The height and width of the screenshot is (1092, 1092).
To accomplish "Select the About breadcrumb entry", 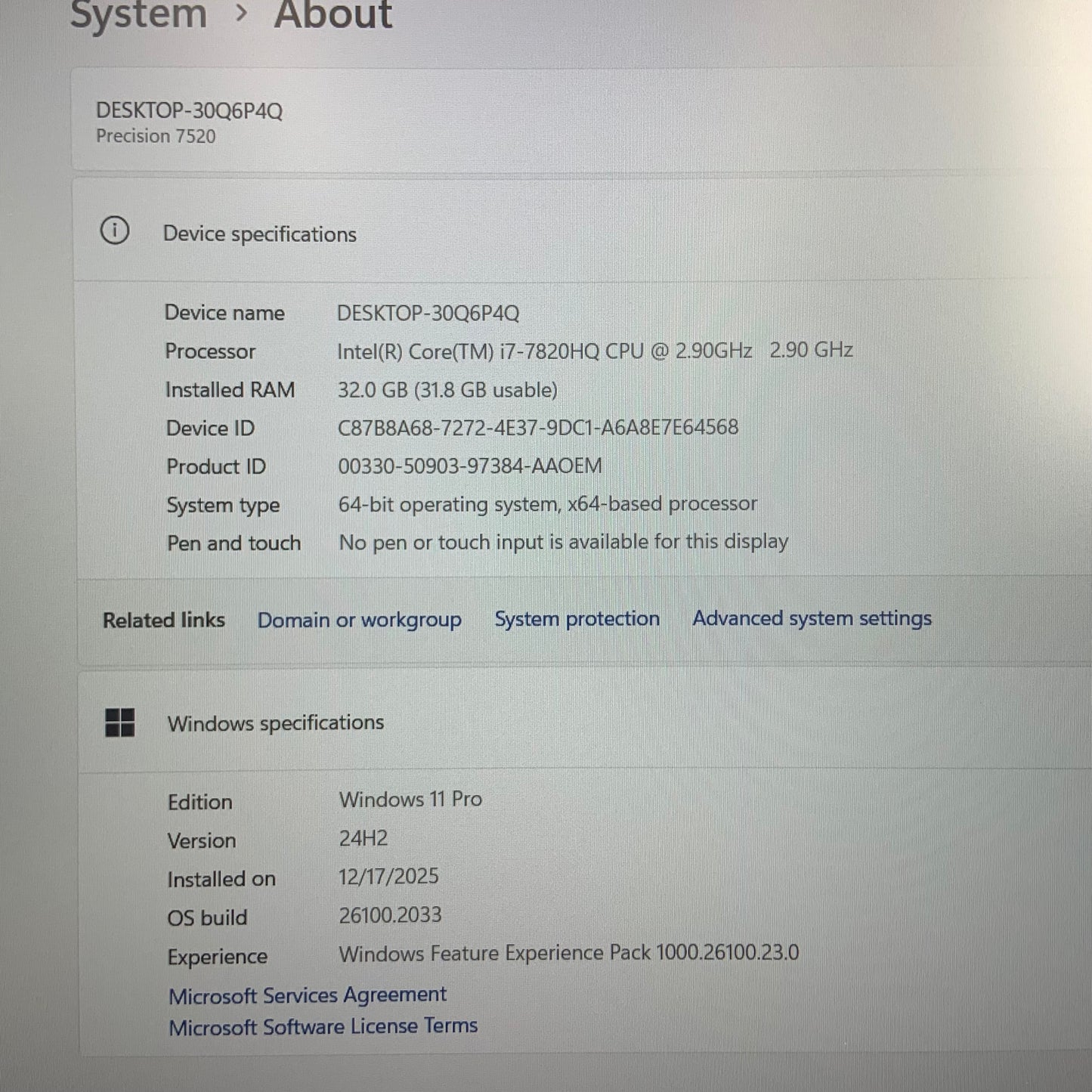I will (333, 14).
